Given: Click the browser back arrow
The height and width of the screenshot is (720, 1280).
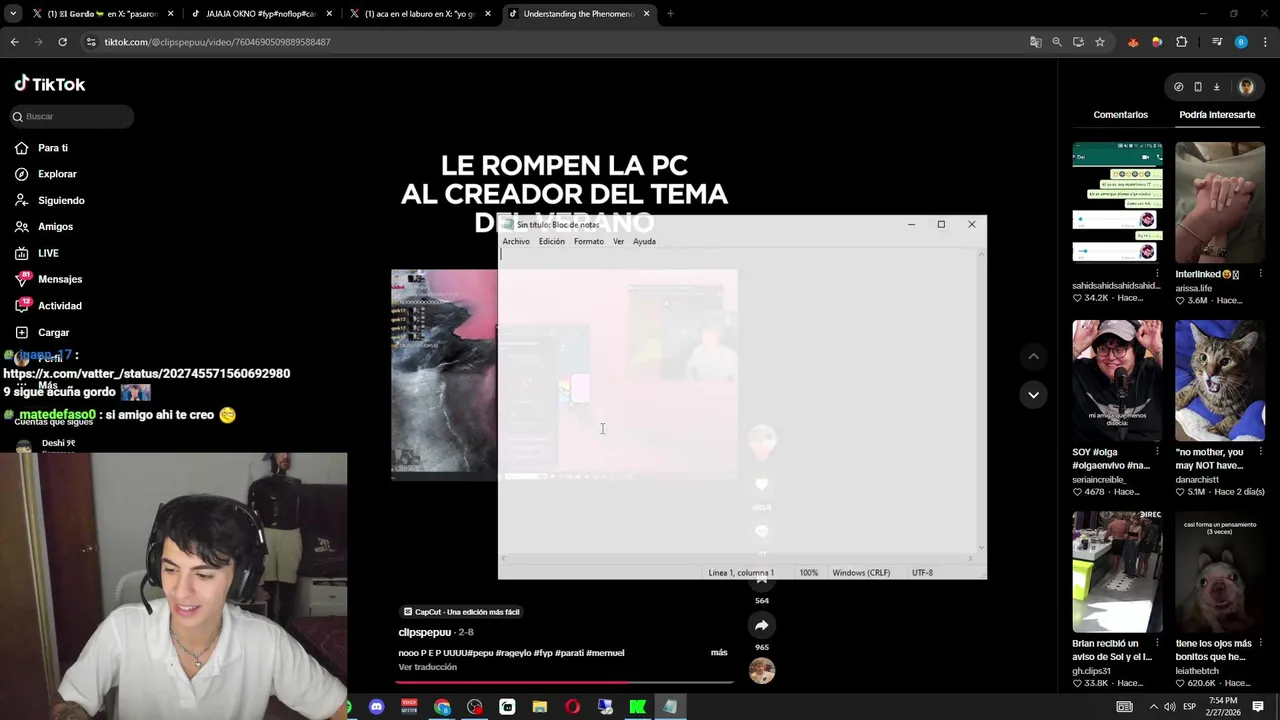Looking at the screenshot, I should point(14,42).
